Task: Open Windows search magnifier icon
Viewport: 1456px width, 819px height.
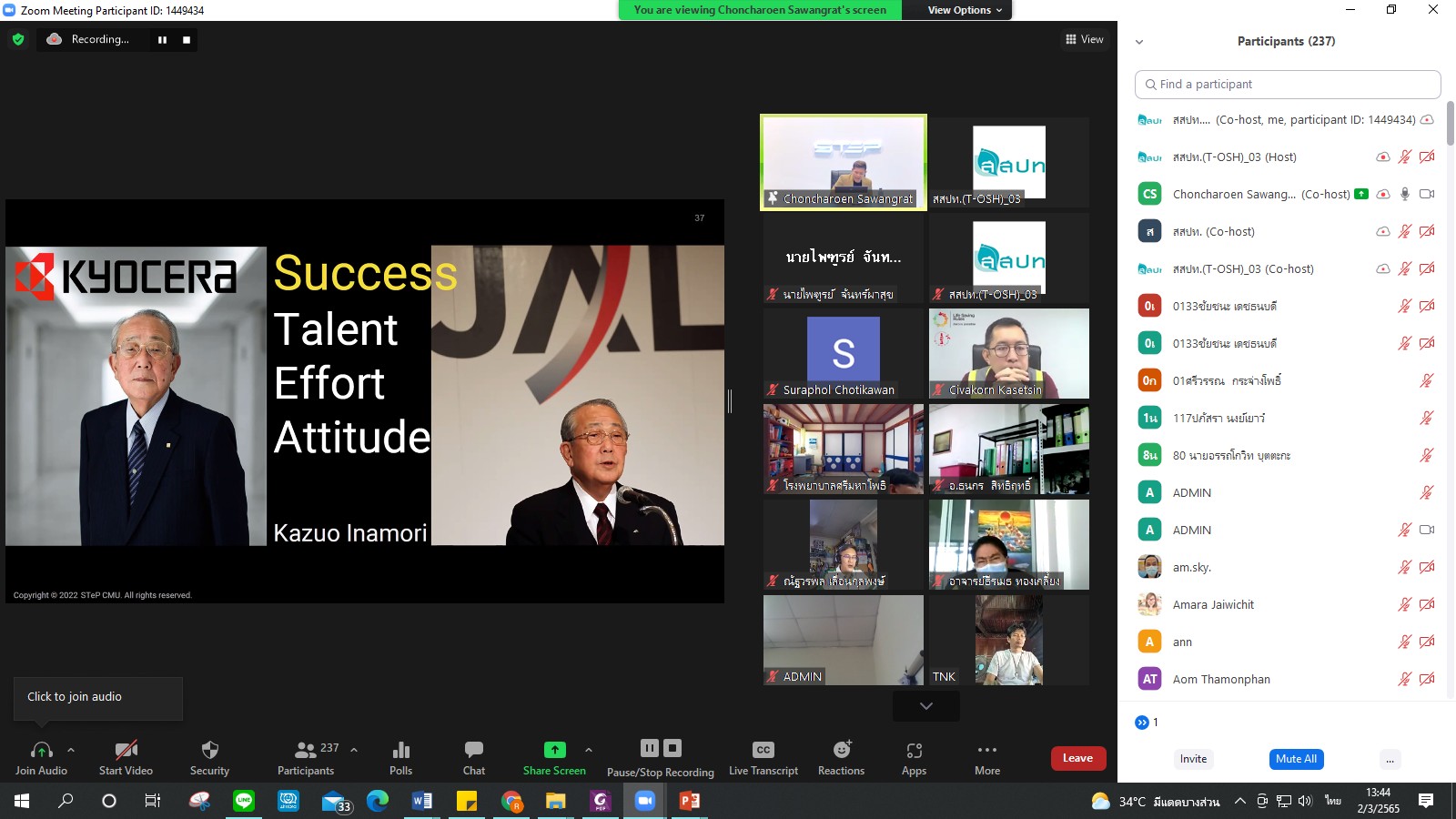Action: point(66,801)
